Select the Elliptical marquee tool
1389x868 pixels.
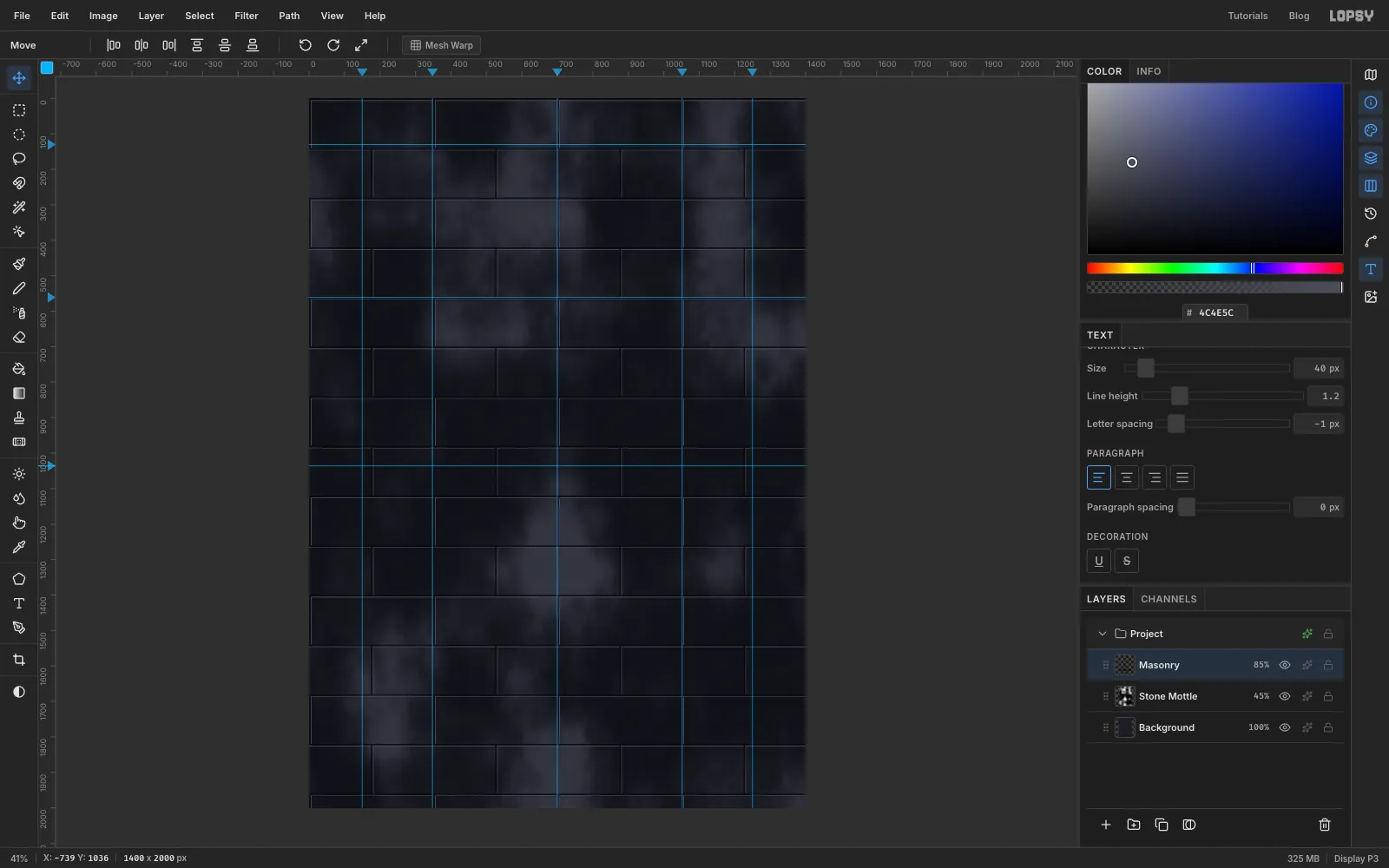click(19, 135)
